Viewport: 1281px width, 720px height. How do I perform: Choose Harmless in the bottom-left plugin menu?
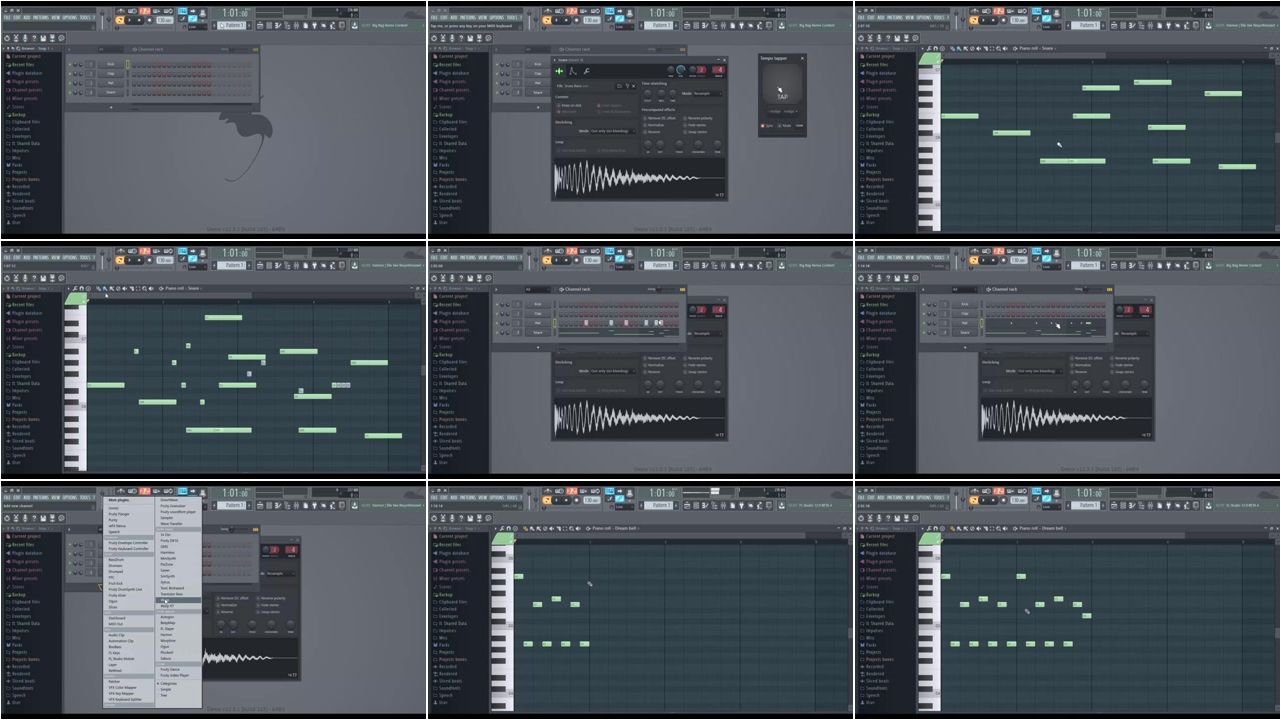point(167,552)
